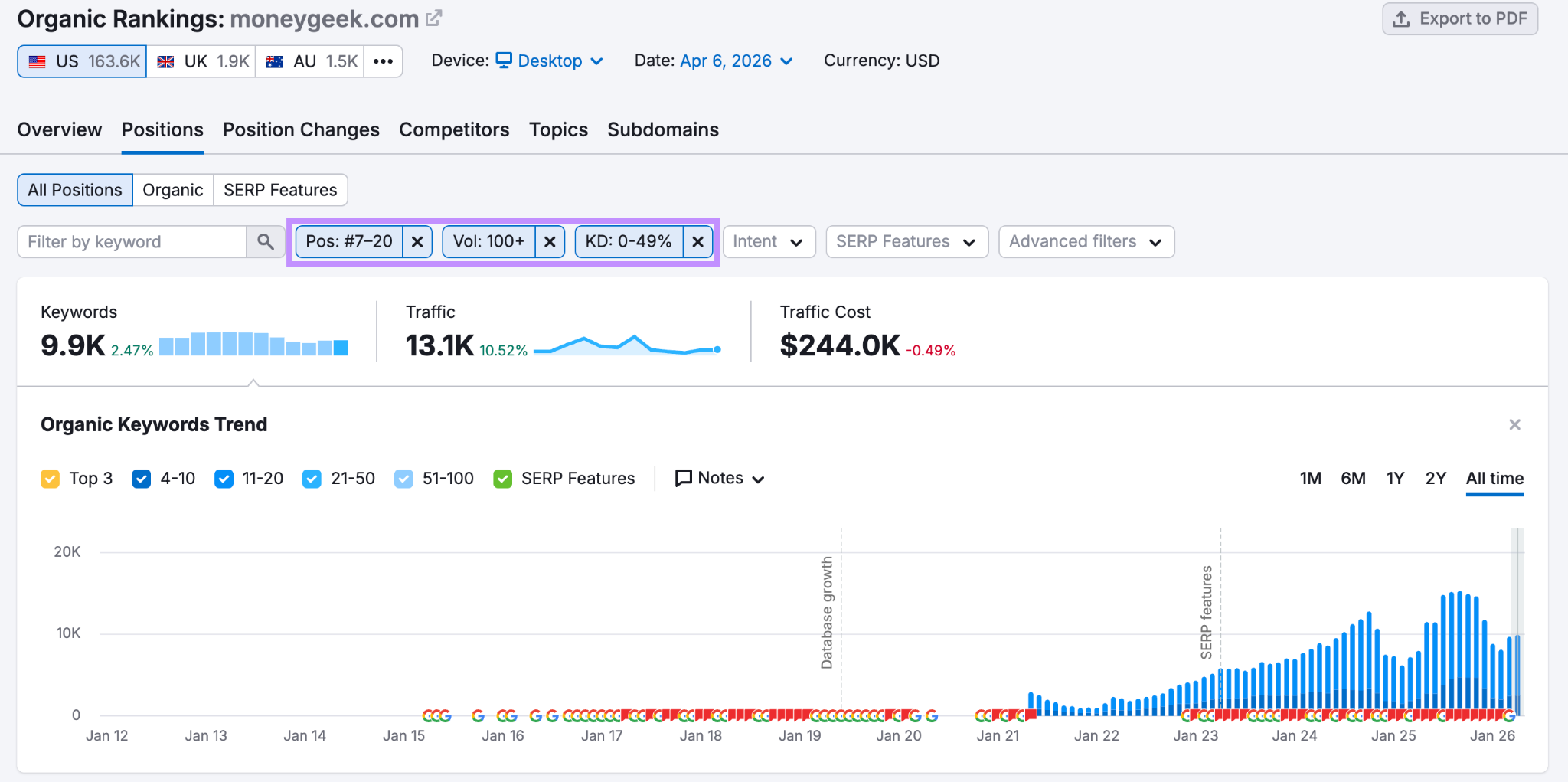
Task: Set the chart range to 6M
Action: click(x=1353, y=479)
